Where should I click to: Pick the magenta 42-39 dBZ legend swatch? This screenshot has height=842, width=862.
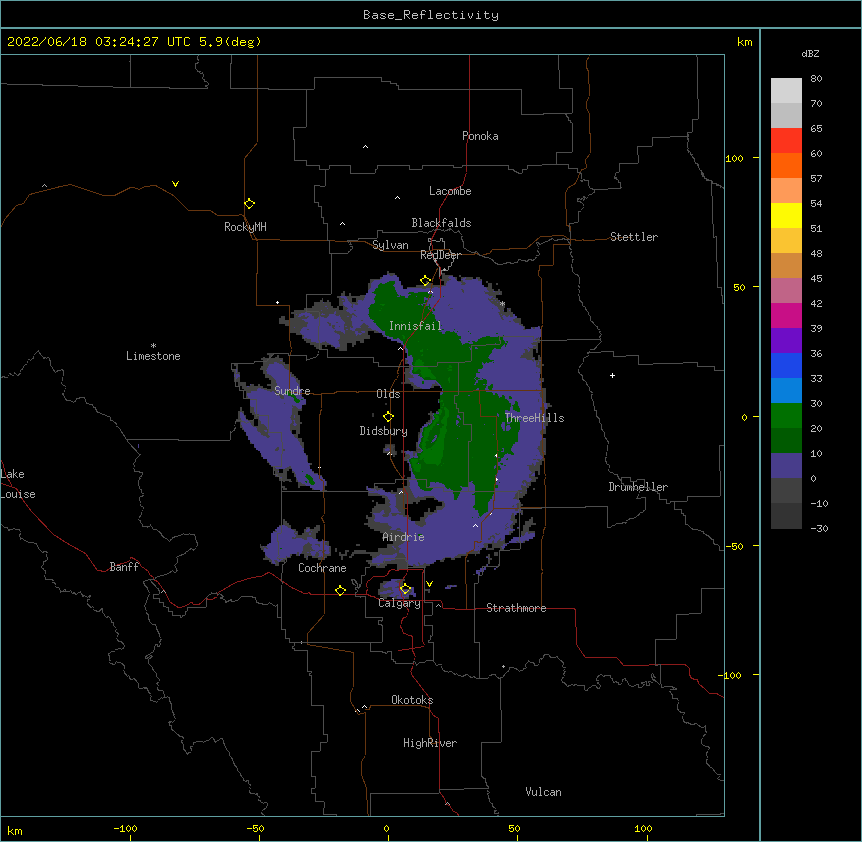click(x=786, y=315)
